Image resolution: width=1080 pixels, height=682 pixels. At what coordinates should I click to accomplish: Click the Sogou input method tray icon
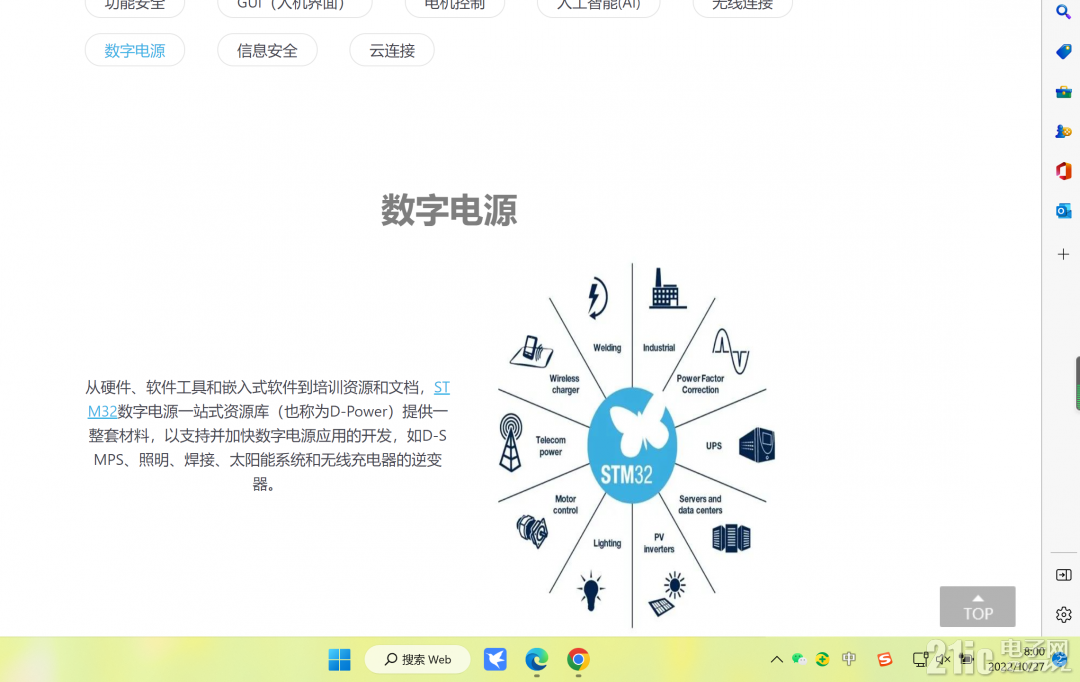tap(884, 659)
